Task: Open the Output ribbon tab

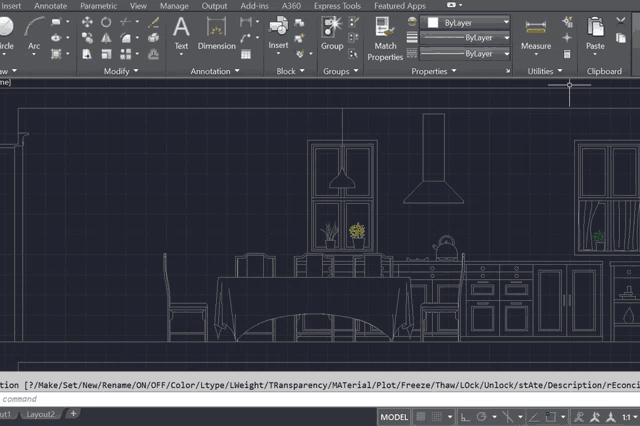Action: (x=214, y=6)
